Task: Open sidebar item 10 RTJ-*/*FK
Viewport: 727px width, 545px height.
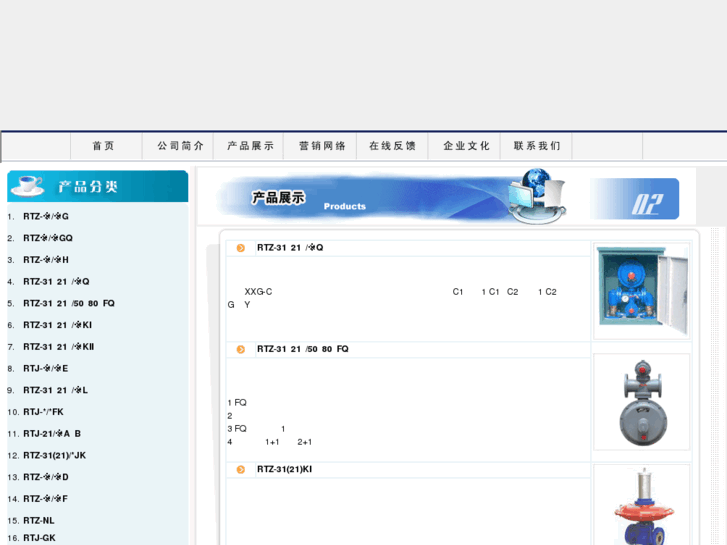Action: (43, 412)
